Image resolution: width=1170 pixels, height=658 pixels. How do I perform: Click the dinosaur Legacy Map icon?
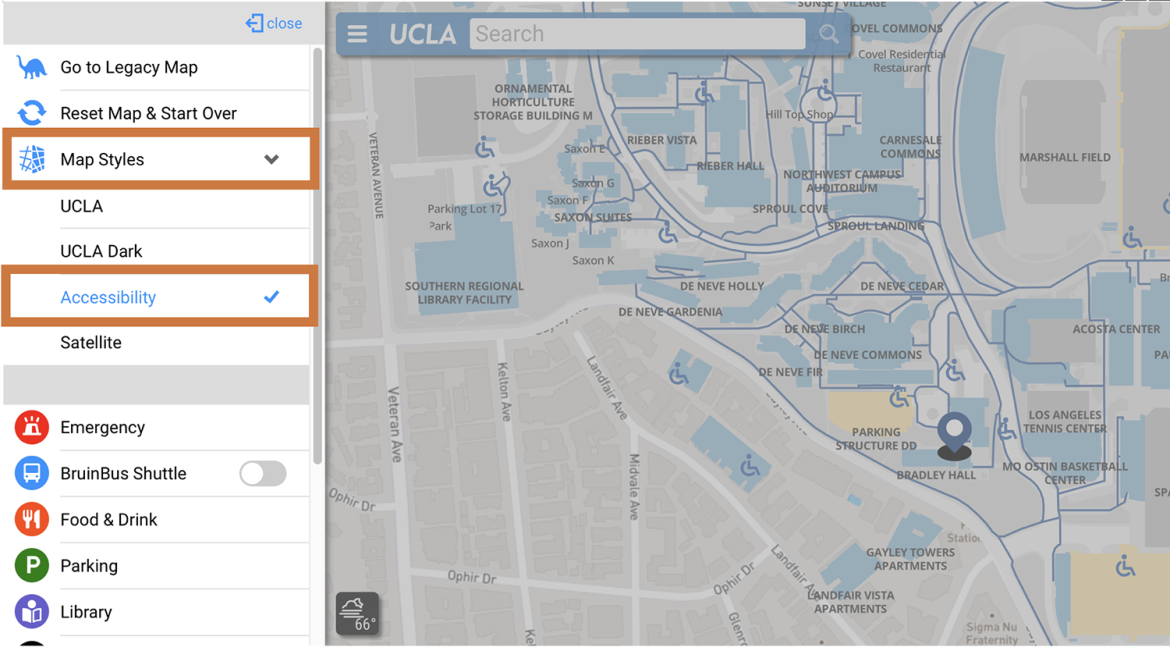[x=31, y=67]
